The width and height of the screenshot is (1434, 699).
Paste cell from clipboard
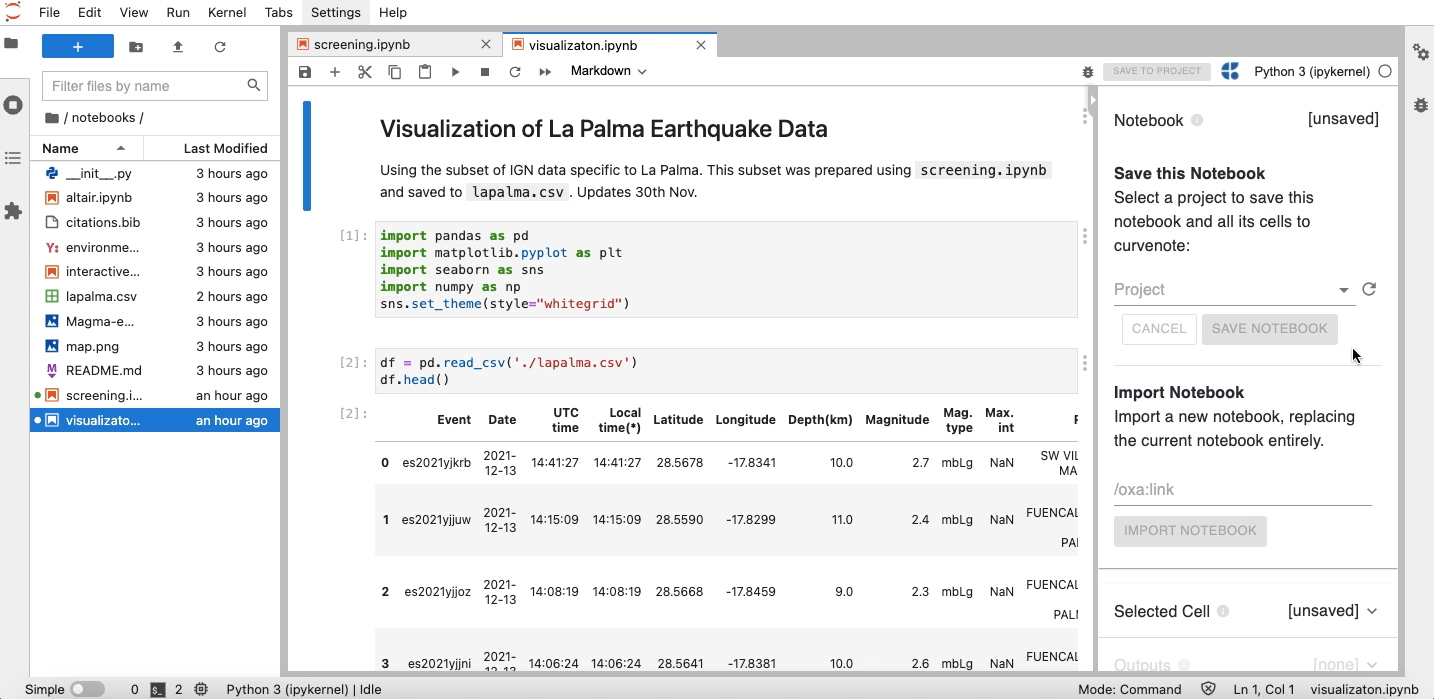coord(425,72)
